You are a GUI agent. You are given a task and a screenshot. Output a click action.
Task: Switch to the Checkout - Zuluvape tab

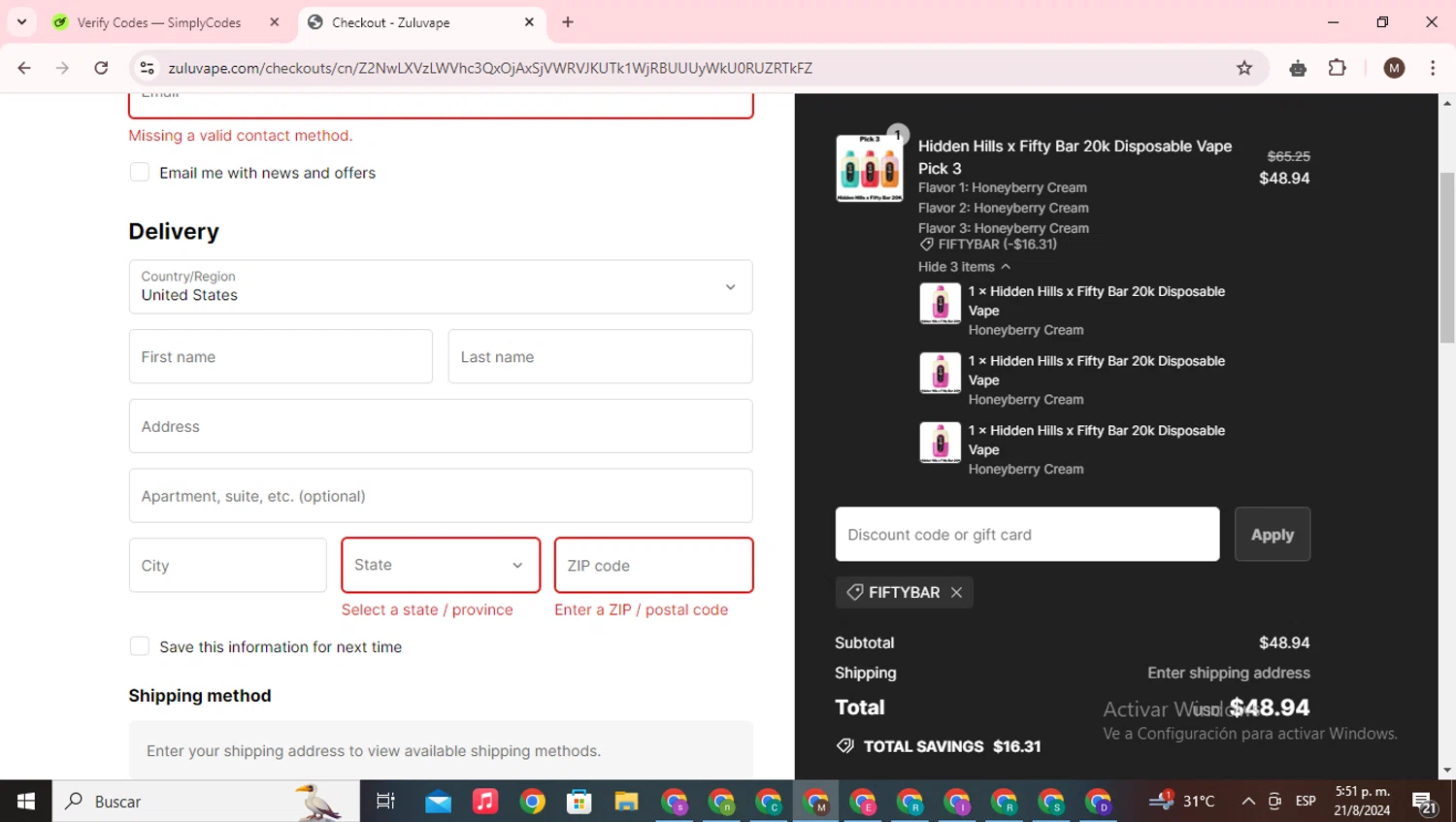422,22
